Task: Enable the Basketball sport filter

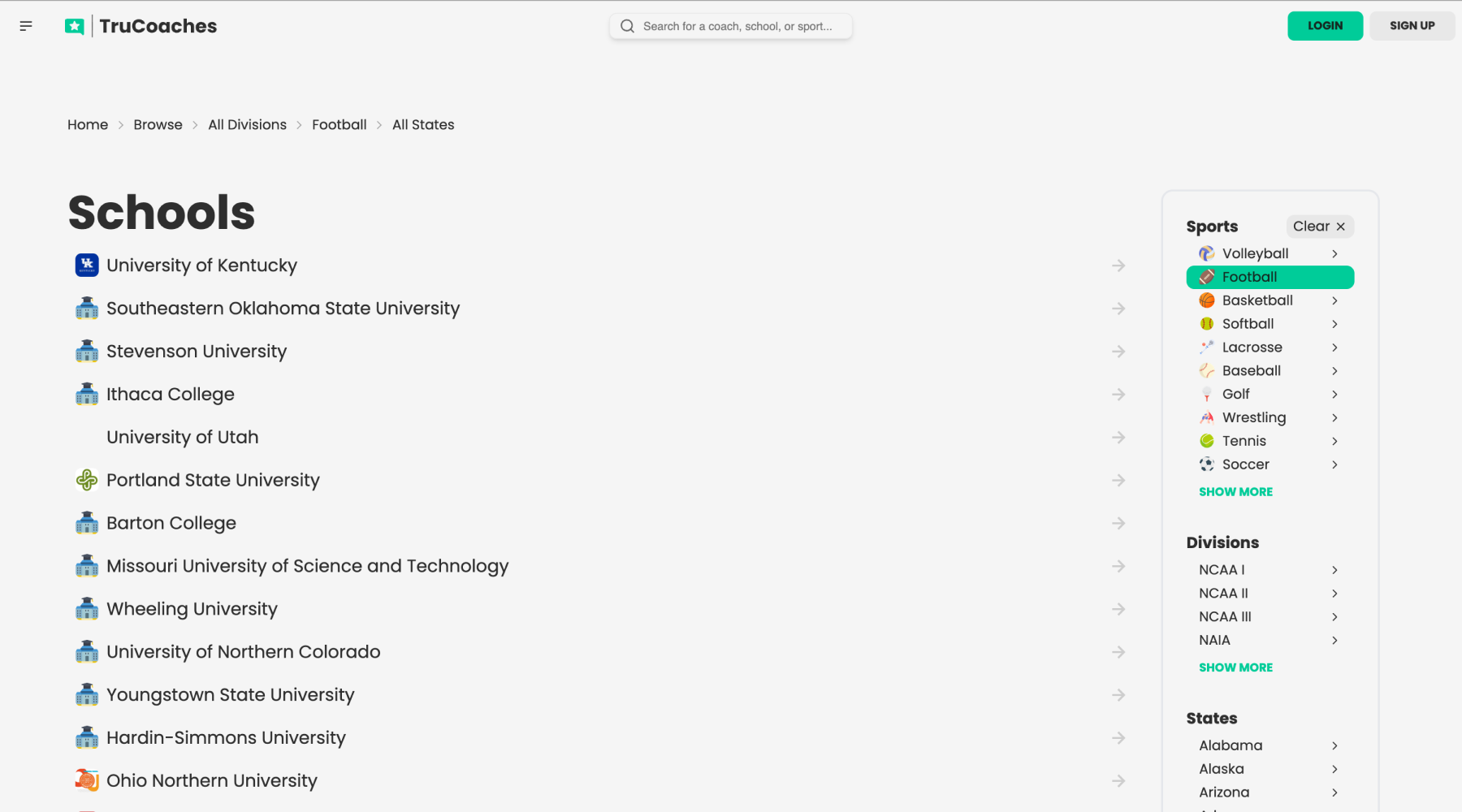Action: pyautogui.click(x=1258, y=300)
